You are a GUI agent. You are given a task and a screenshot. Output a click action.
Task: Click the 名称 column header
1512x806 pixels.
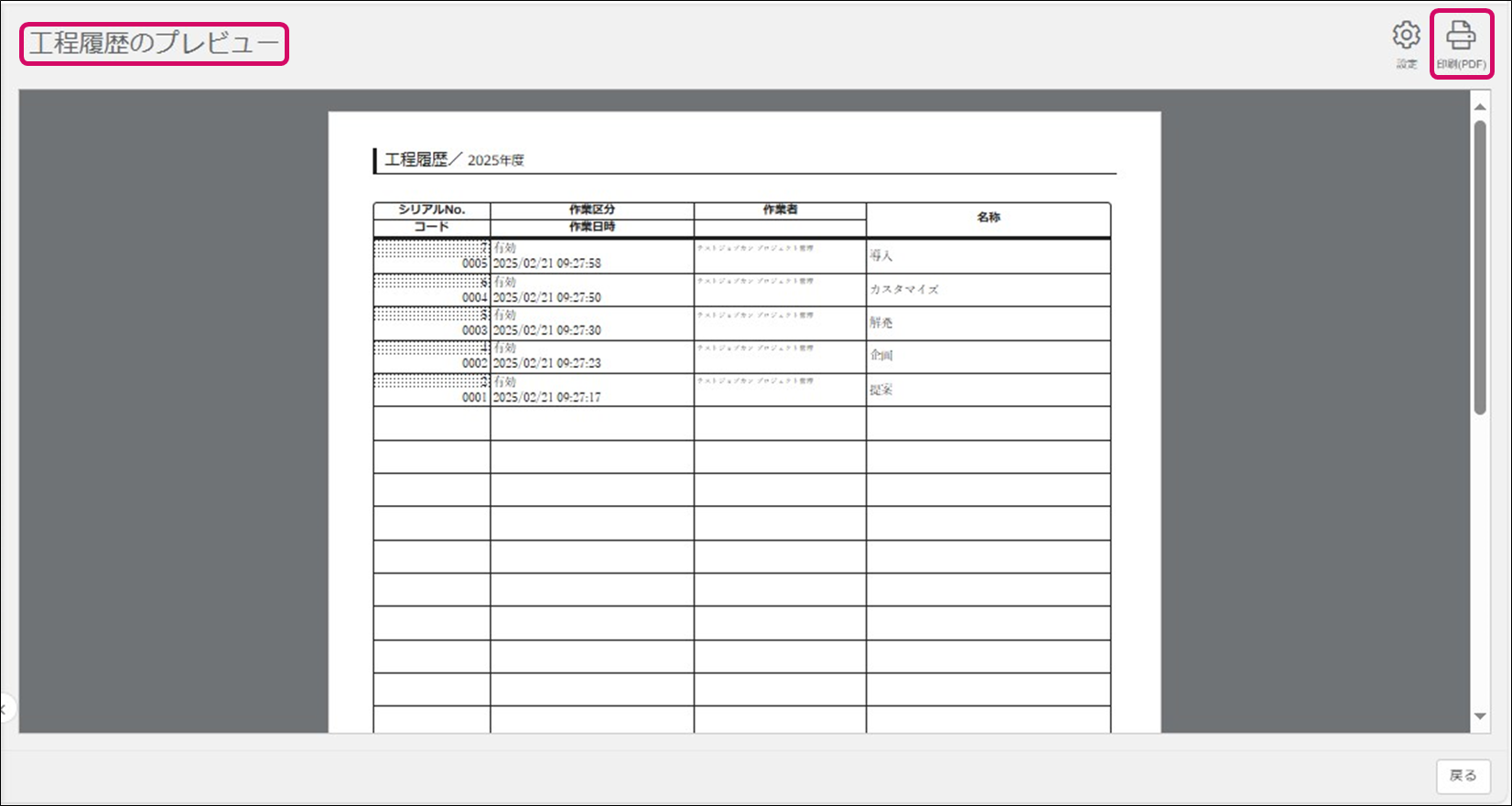[x=988, y=218]
